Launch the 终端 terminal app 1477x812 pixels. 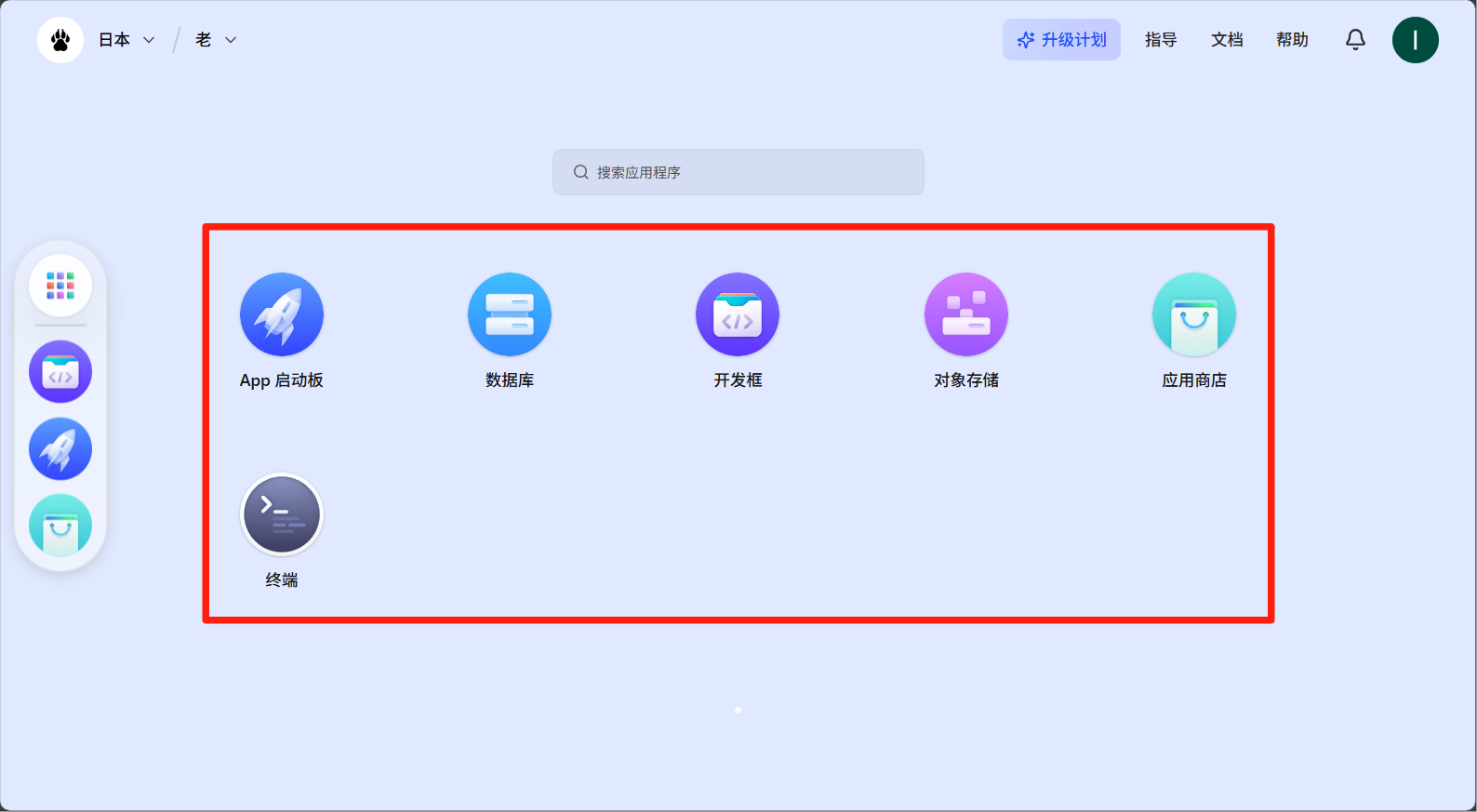[281, 514]
